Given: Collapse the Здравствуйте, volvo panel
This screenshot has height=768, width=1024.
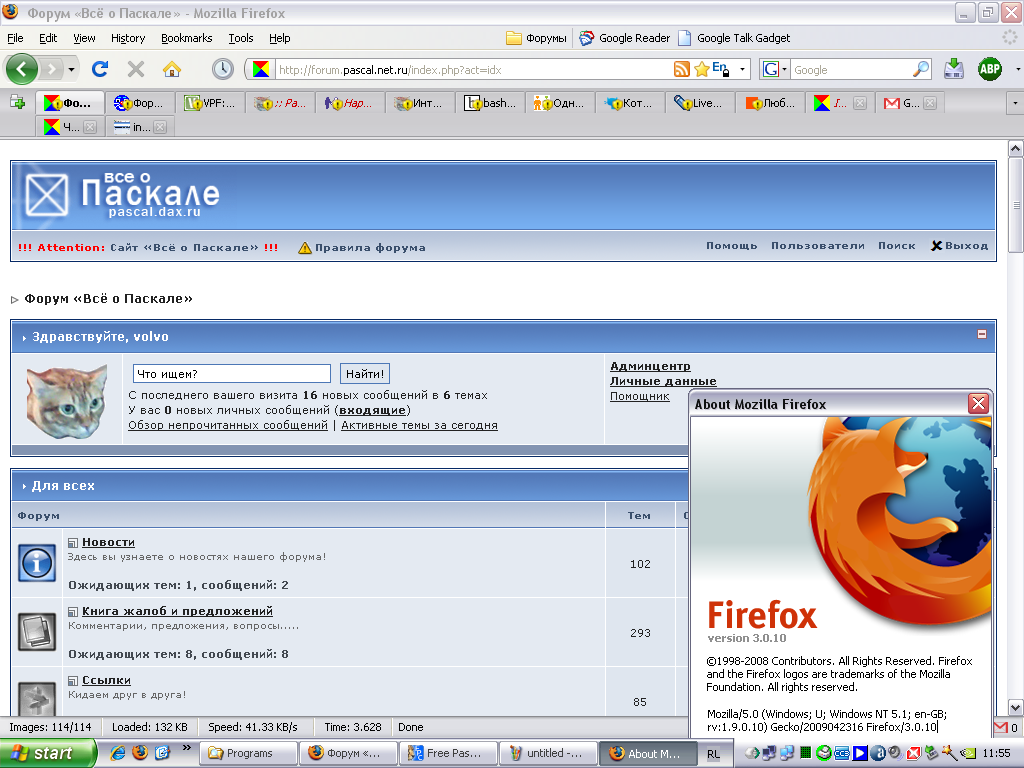Looking at the screenshot, I should [982, 335].
